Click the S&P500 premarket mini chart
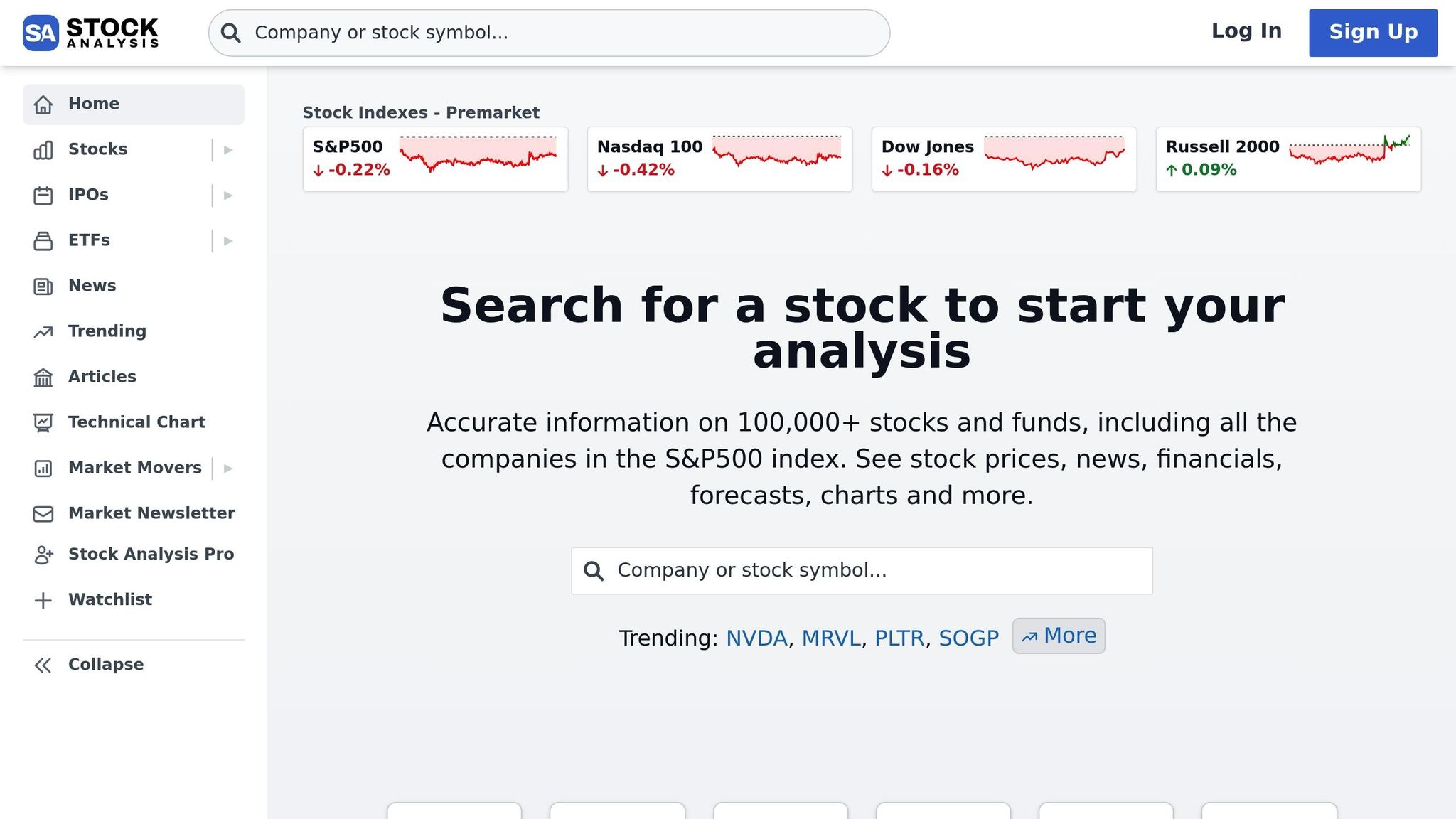The height and width of the screenshot is (819, 1456). (x=478, y=158)
